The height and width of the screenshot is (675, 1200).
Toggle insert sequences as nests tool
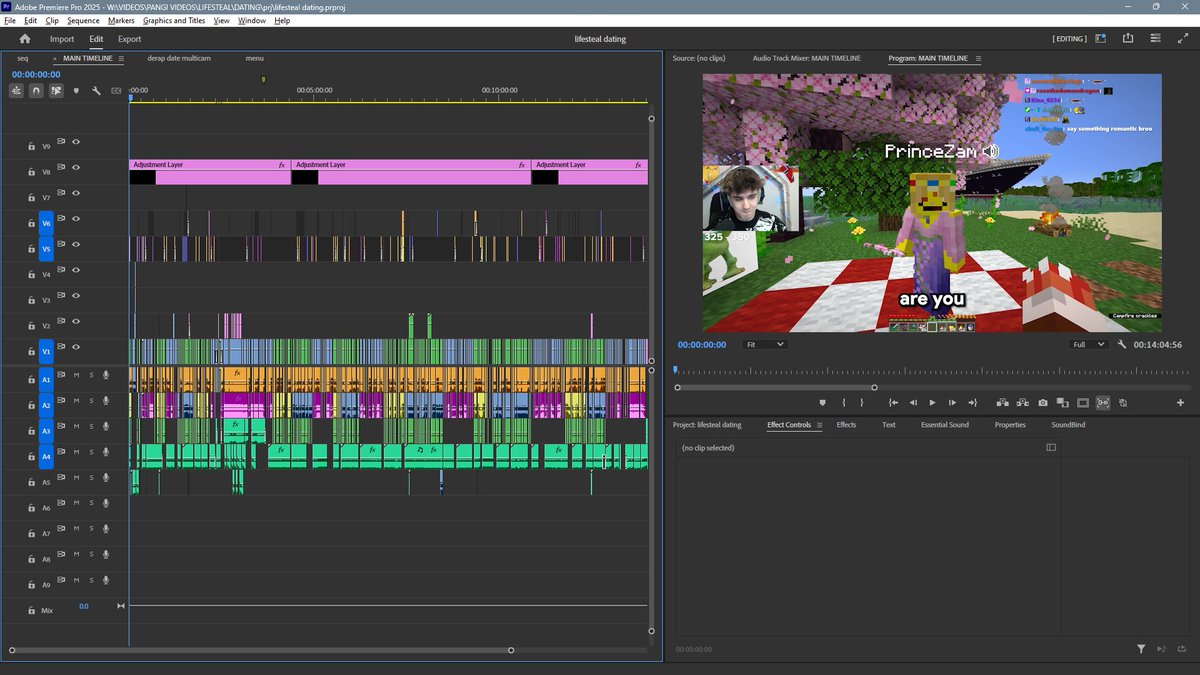(x=17, y=90)
